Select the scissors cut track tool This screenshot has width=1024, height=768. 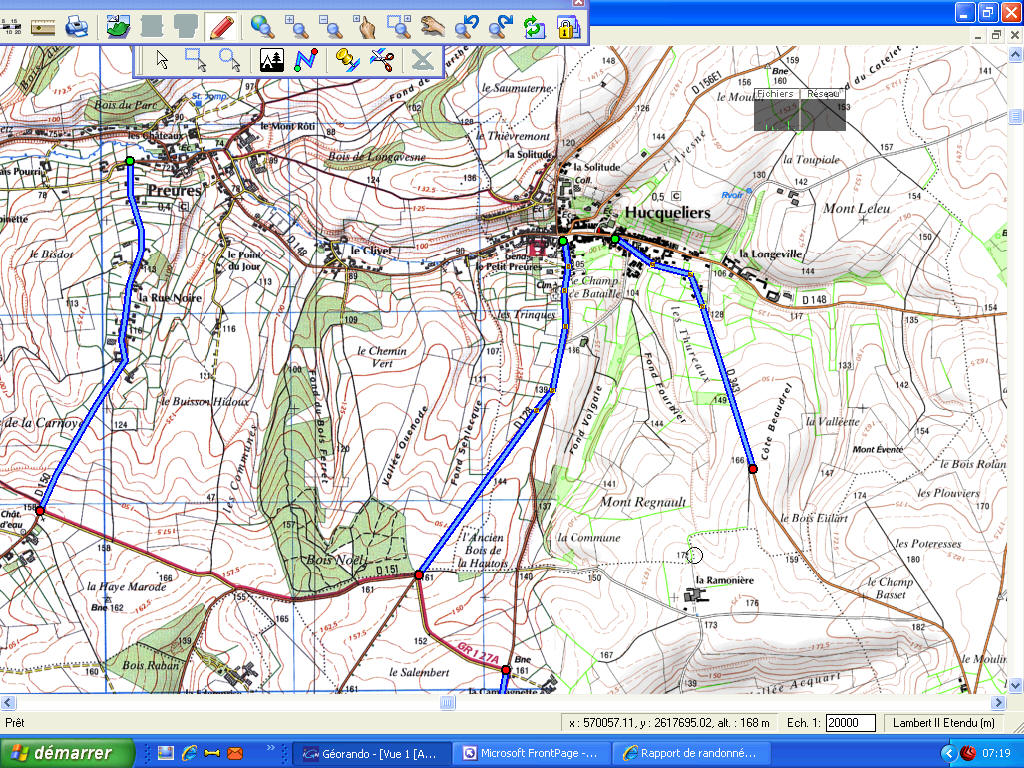click(381, 60)
